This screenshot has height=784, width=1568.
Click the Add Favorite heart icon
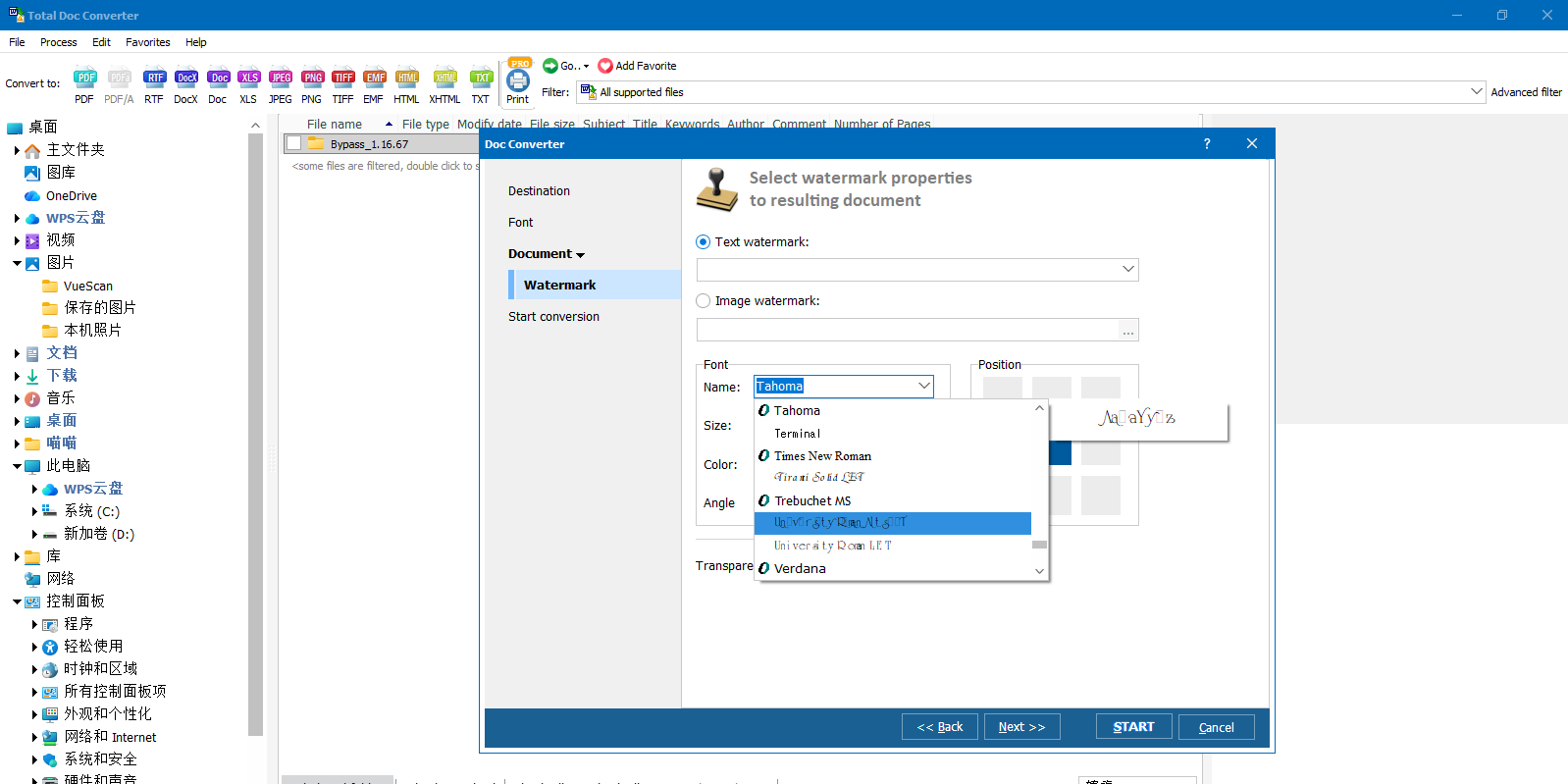tap(605, 66)
